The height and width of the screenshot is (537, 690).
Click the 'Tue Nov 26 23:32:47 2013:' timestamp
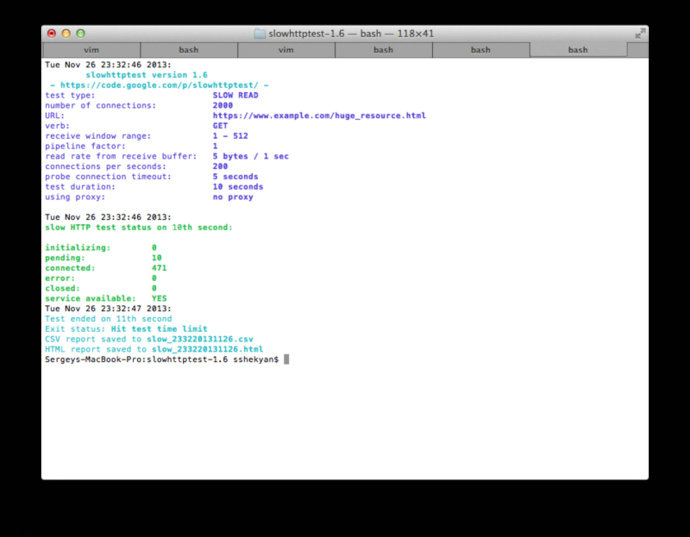(108, 308)
